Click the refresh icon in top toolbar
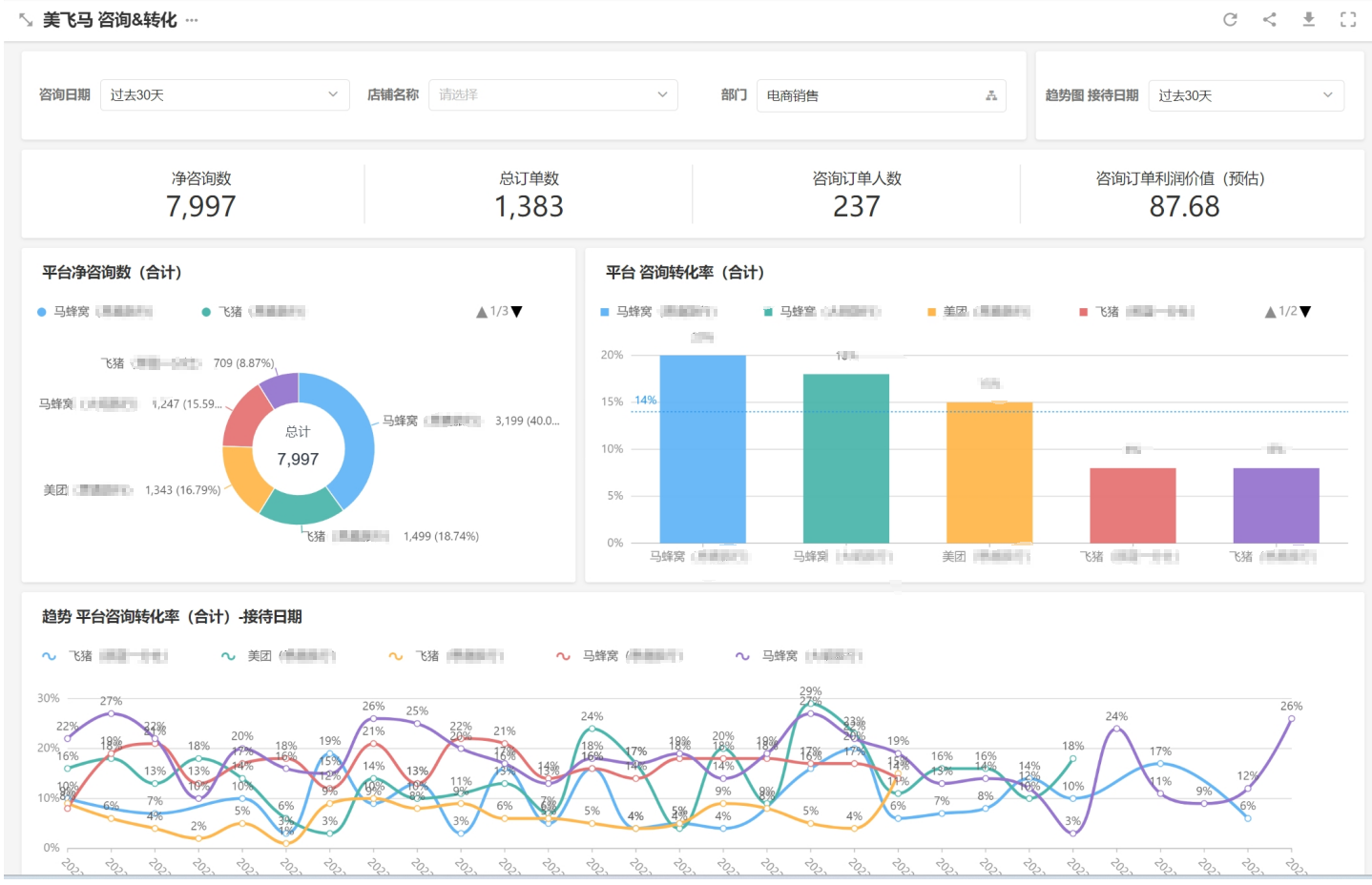 (1230, 19)
